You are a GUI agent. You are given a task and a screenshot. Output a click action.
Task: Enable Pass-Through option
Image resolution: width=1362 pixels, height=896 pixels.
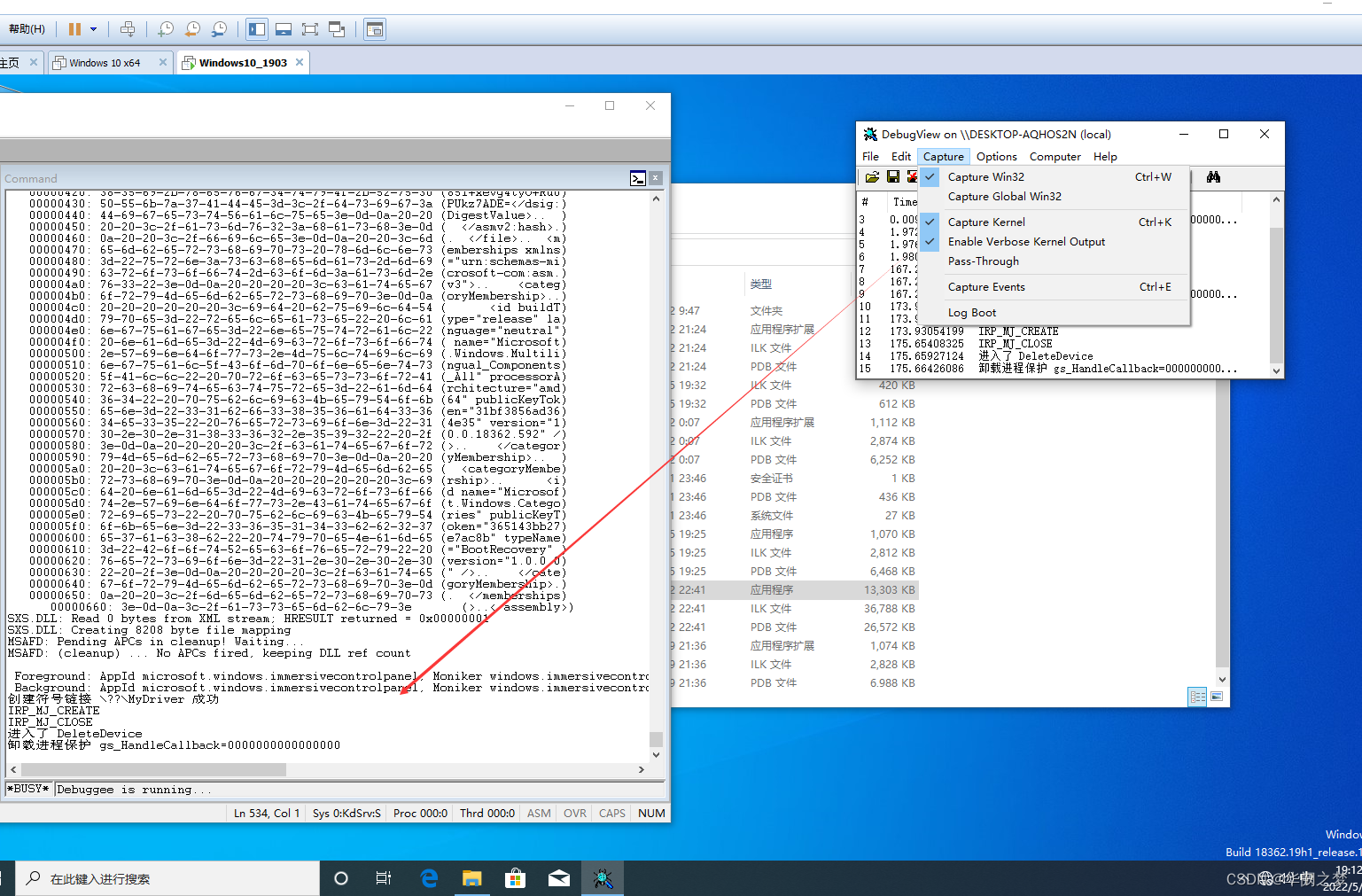[x=1054, y=261]
